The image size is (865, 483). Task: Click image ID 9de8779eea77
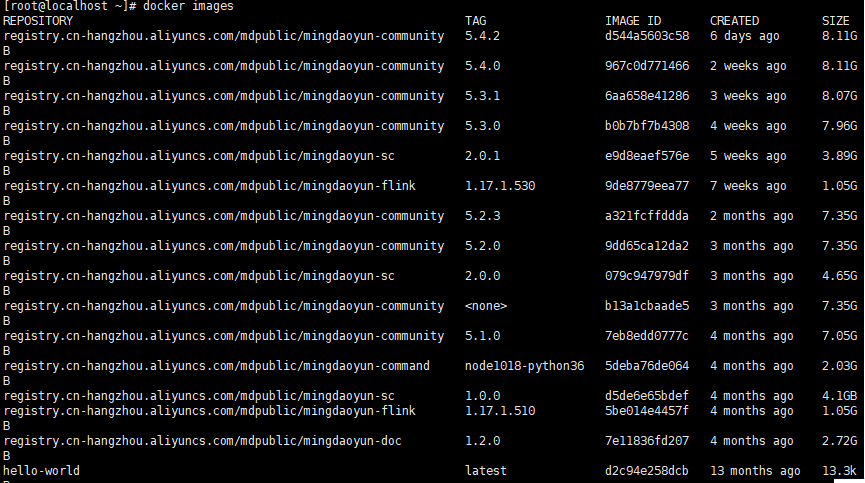(x=647, y=186)
